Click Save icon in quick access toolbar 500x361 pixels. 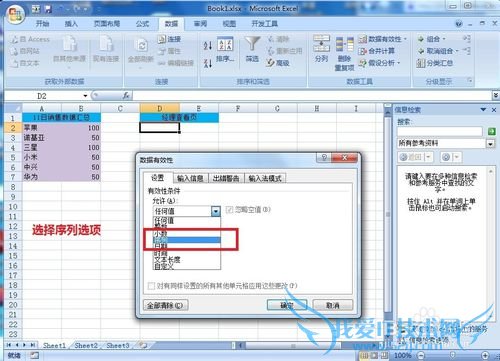point(48,9)
